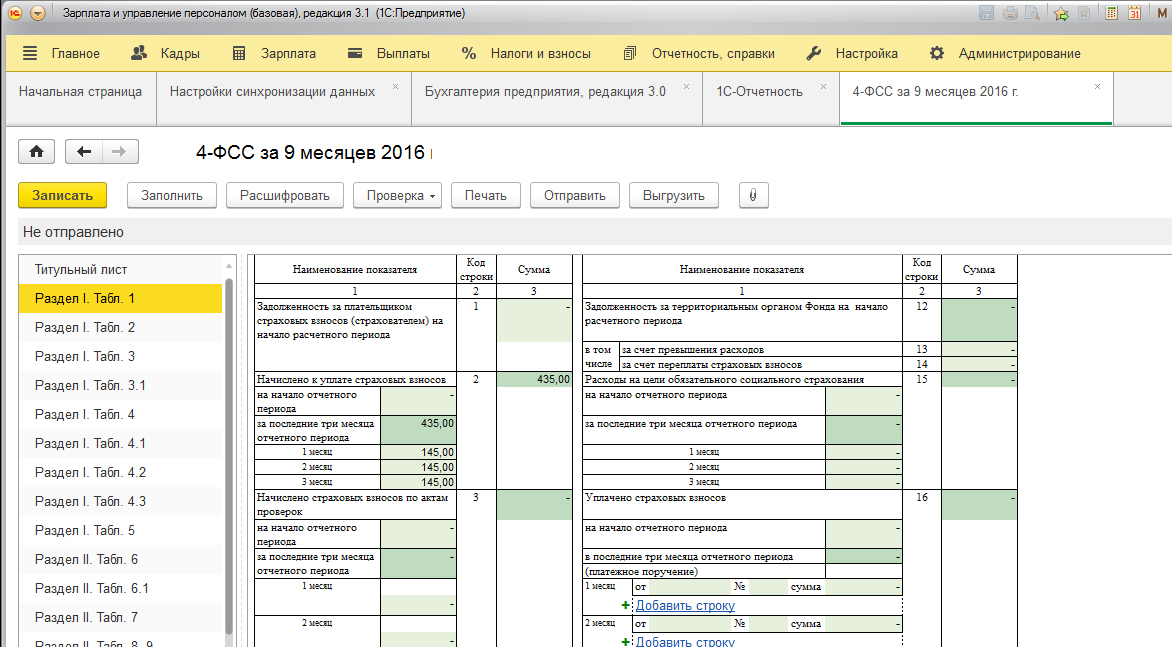Select Раздел I. Табл. 2
The image size is (1172, 647).
pos(120,327)
